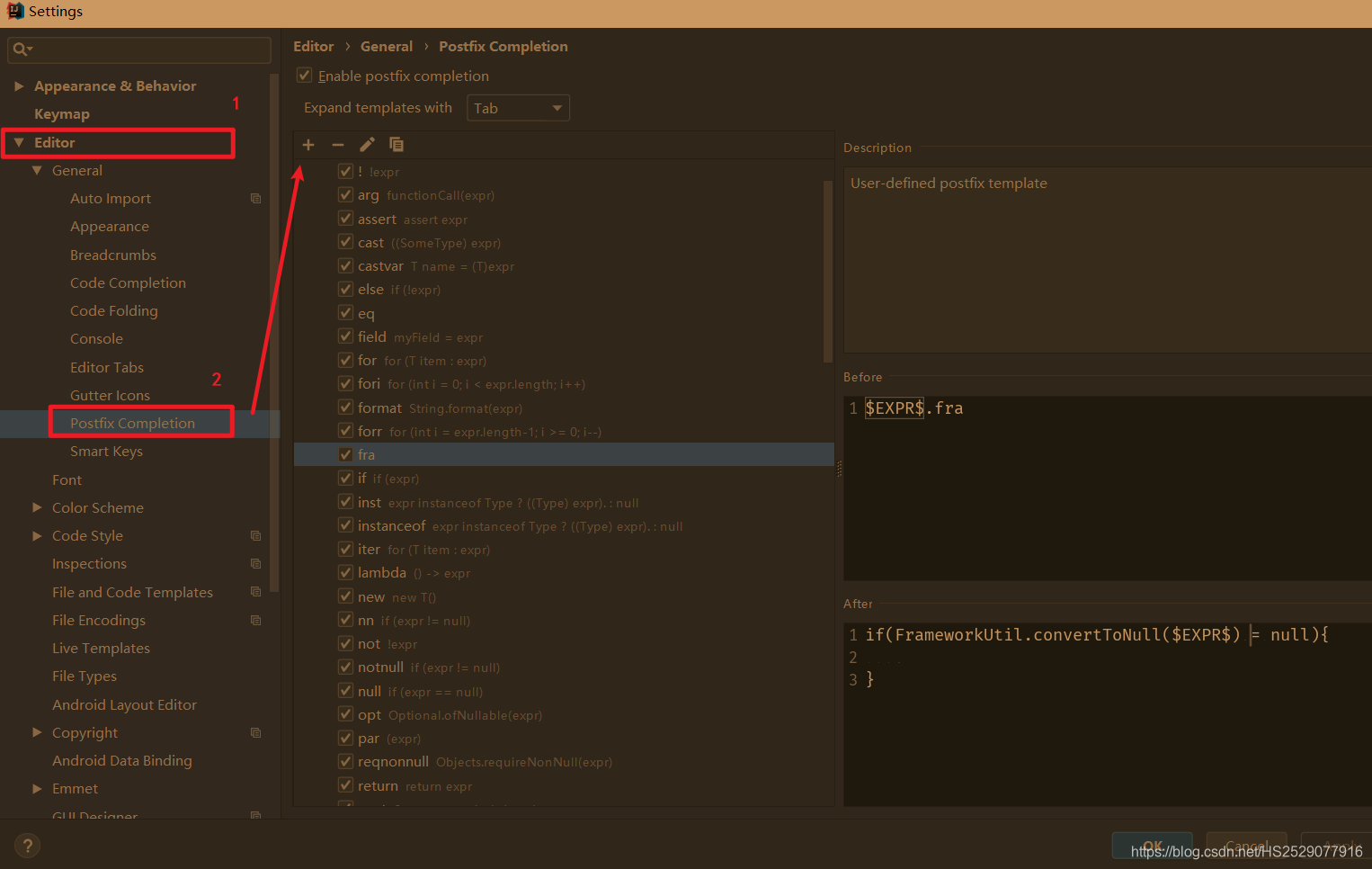Duplicate selected template with copy icon
This screenshot has width=1372, height=869.
396,145
